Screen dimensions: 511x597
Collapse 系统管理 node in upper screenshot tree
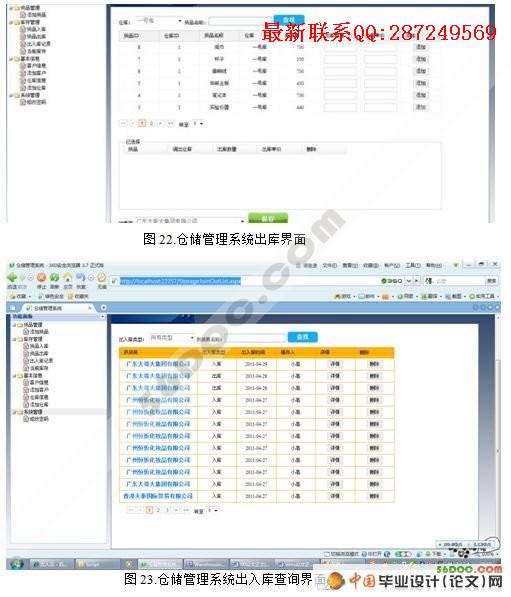[11, 95]
